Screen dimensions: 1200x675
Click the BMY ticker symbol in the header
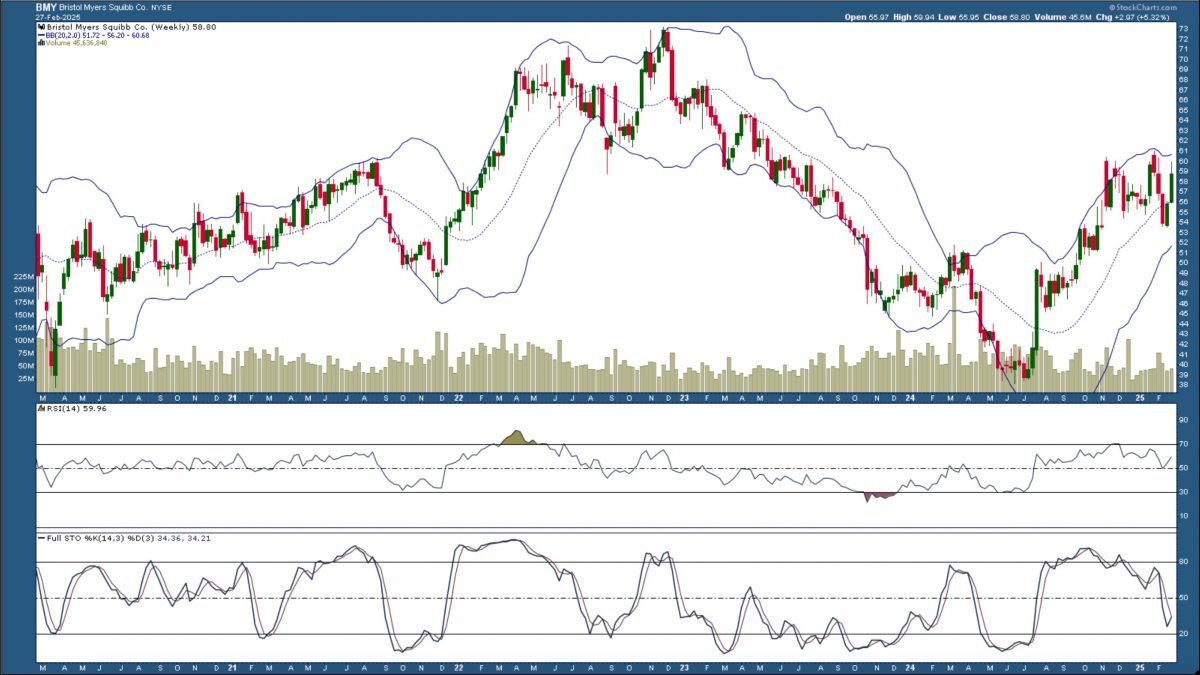coord(46,6)
